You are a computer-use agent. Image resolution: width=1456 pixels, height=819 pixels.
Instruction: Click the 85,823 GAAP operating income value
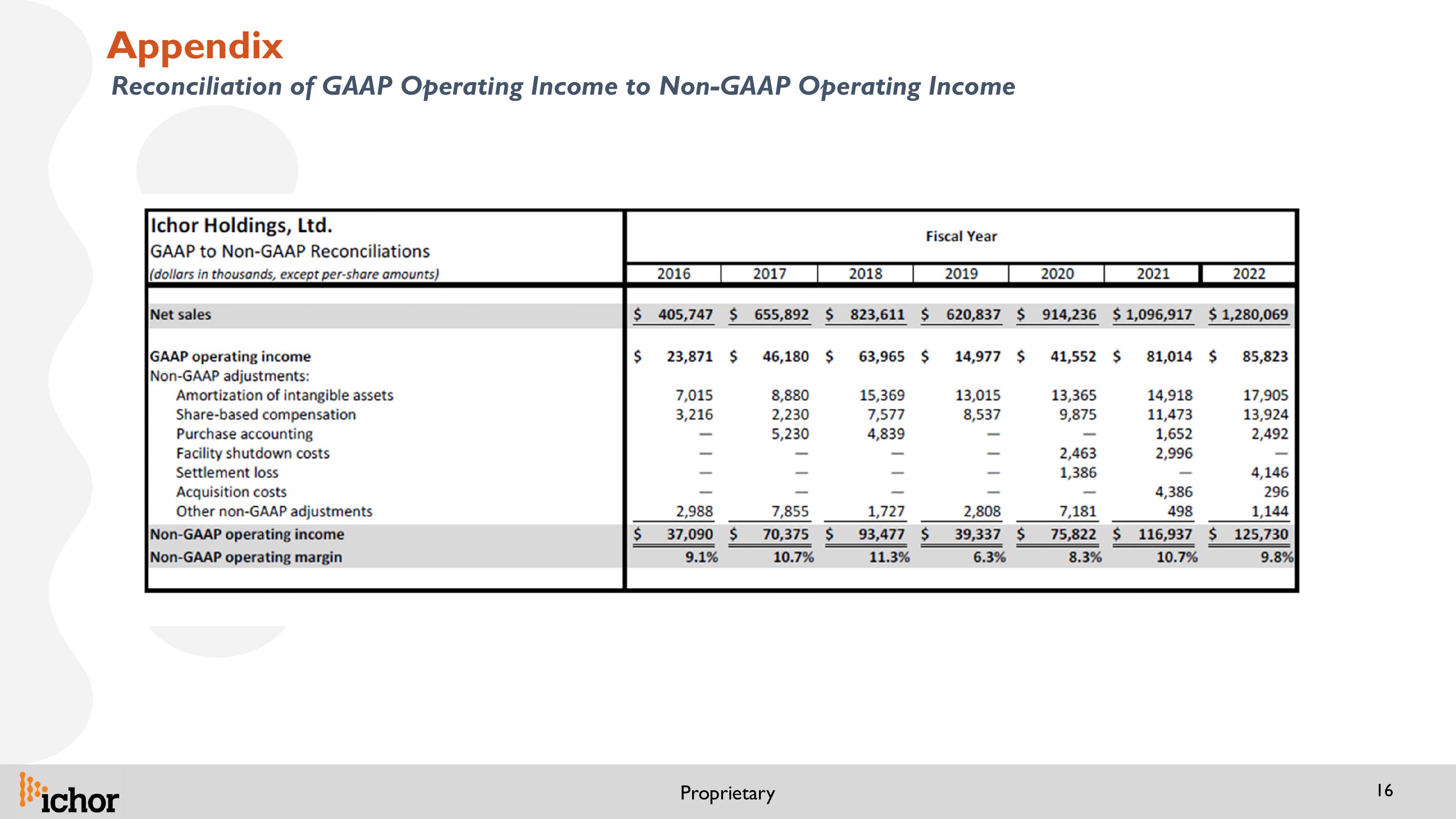point(1265,357)
